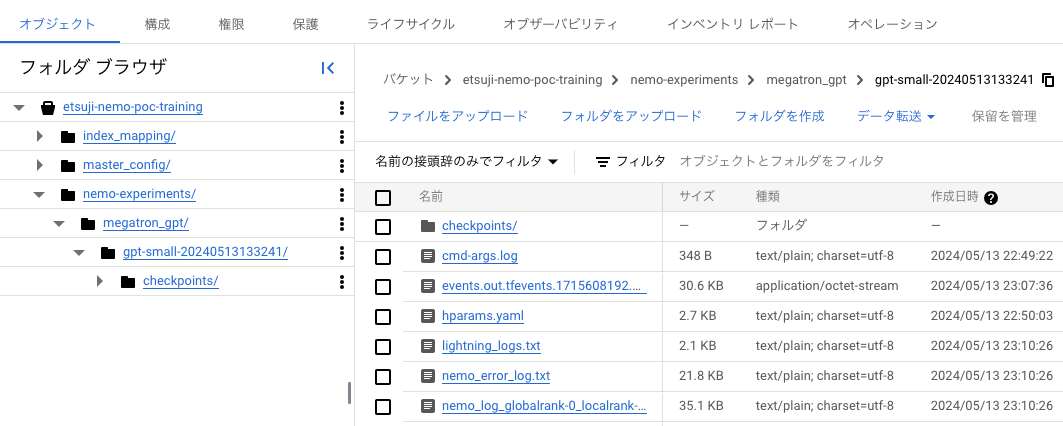The height and width of the screenshot is (426, 1063).
Task: Check the box for hparams.yaml
Action: coord(383,316)
